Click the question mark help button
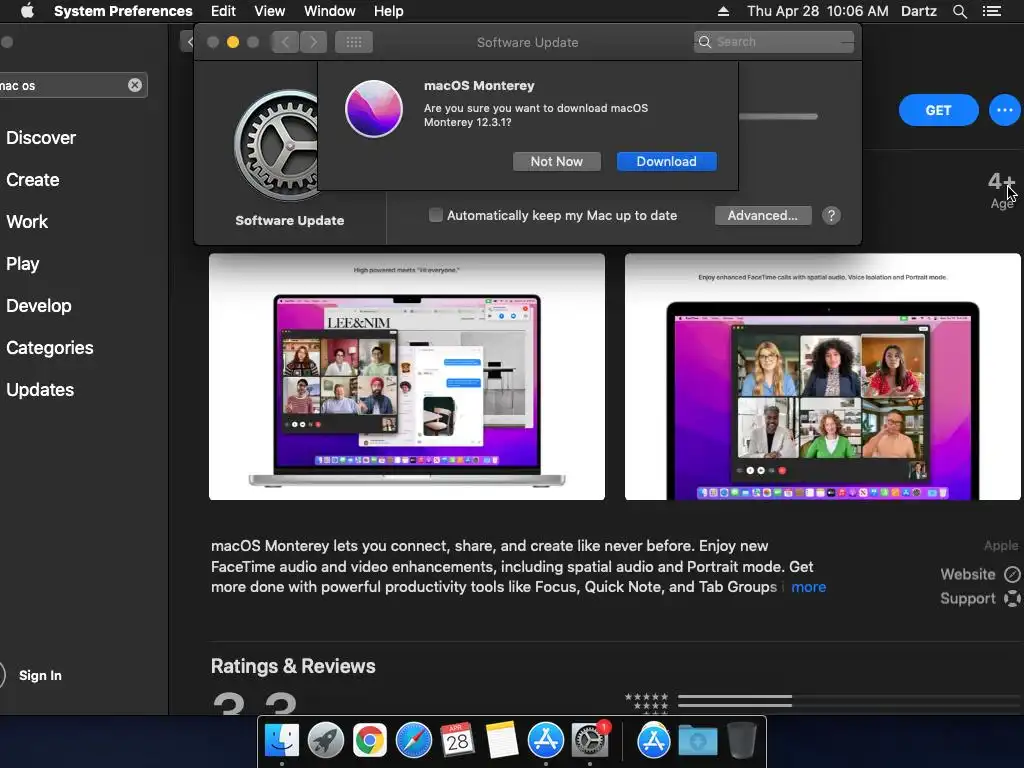The image size is (1024, 768). pyautogui.click(x=831, y=216)
